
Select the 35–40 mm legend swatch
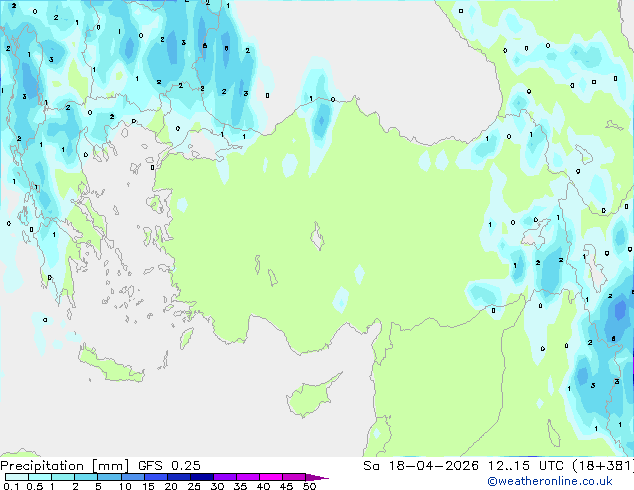point(247,477)
